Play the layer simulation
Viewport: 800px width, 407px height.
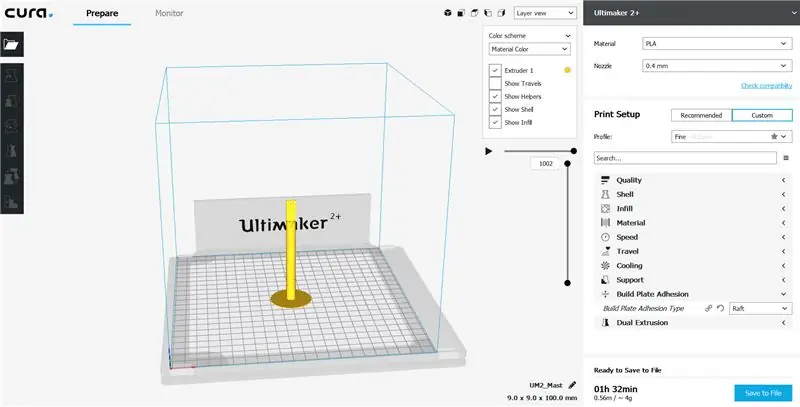489,151
